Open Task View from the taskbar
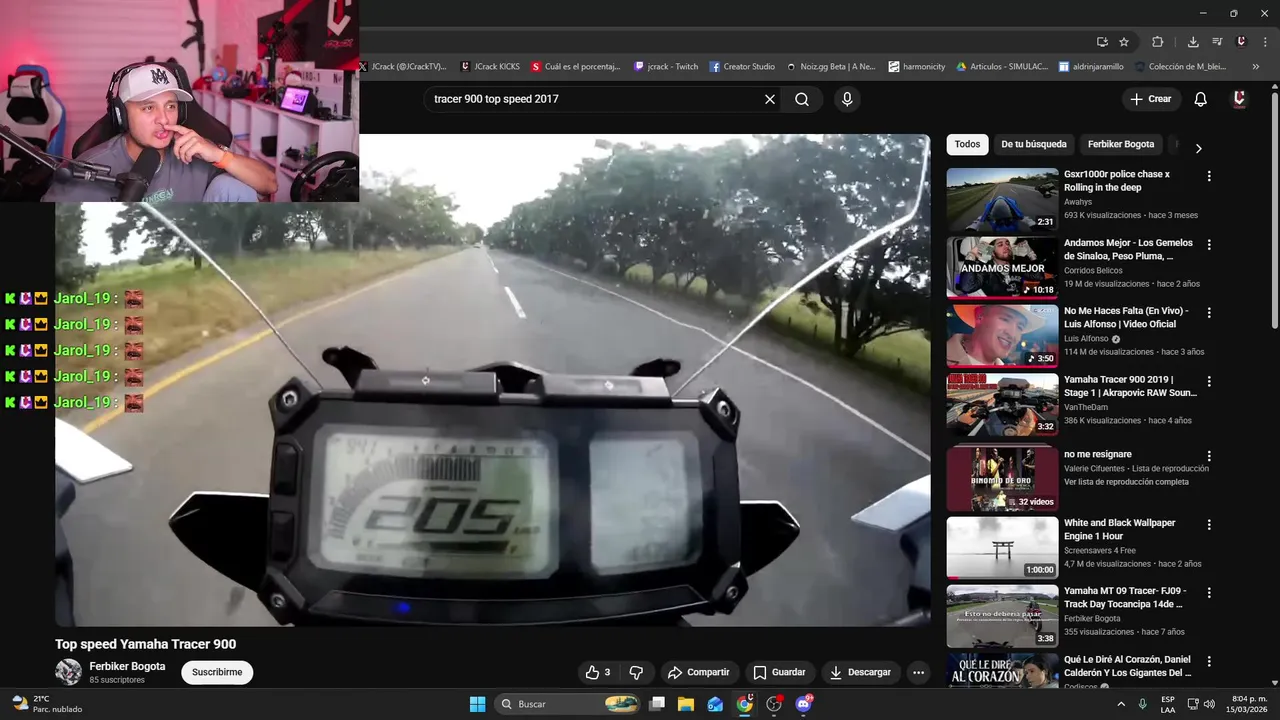 click(x=657, y=704)
